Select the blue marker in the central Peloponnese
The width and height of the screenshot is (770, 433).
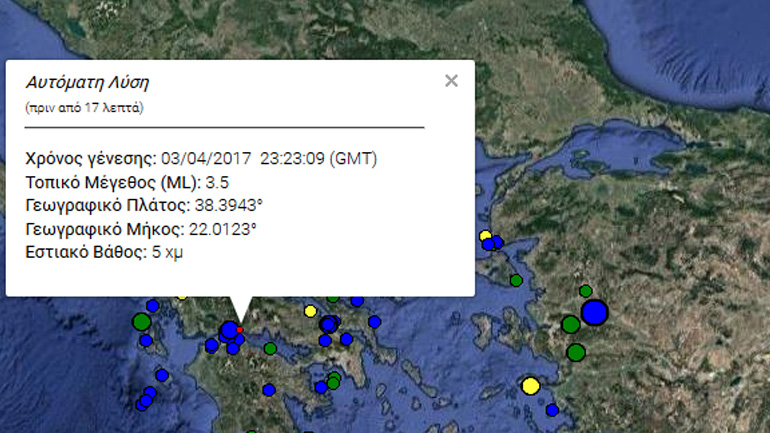coord(269,390)
